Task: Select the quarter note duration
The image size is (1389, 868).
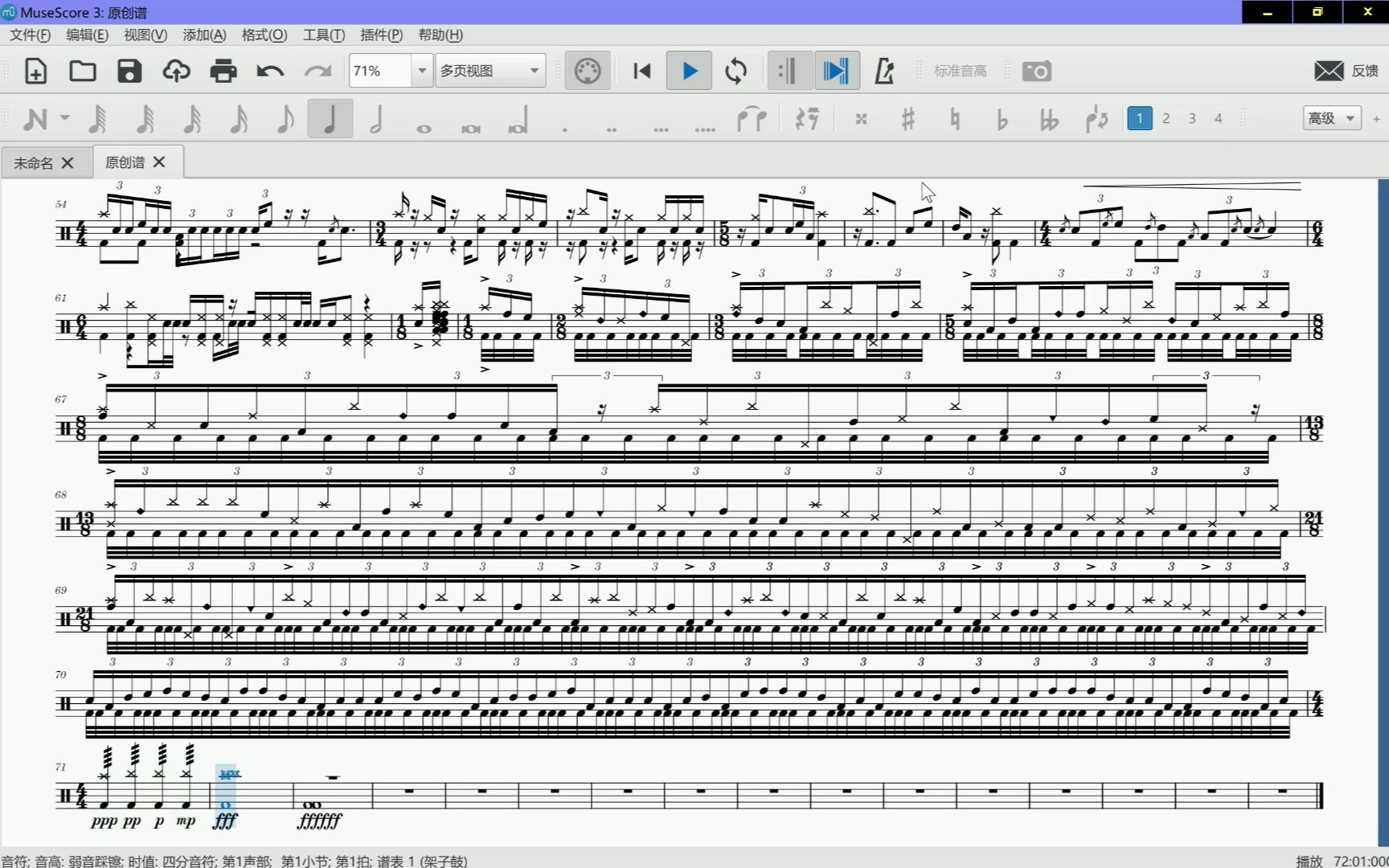Action: click(x=330, y=119)
